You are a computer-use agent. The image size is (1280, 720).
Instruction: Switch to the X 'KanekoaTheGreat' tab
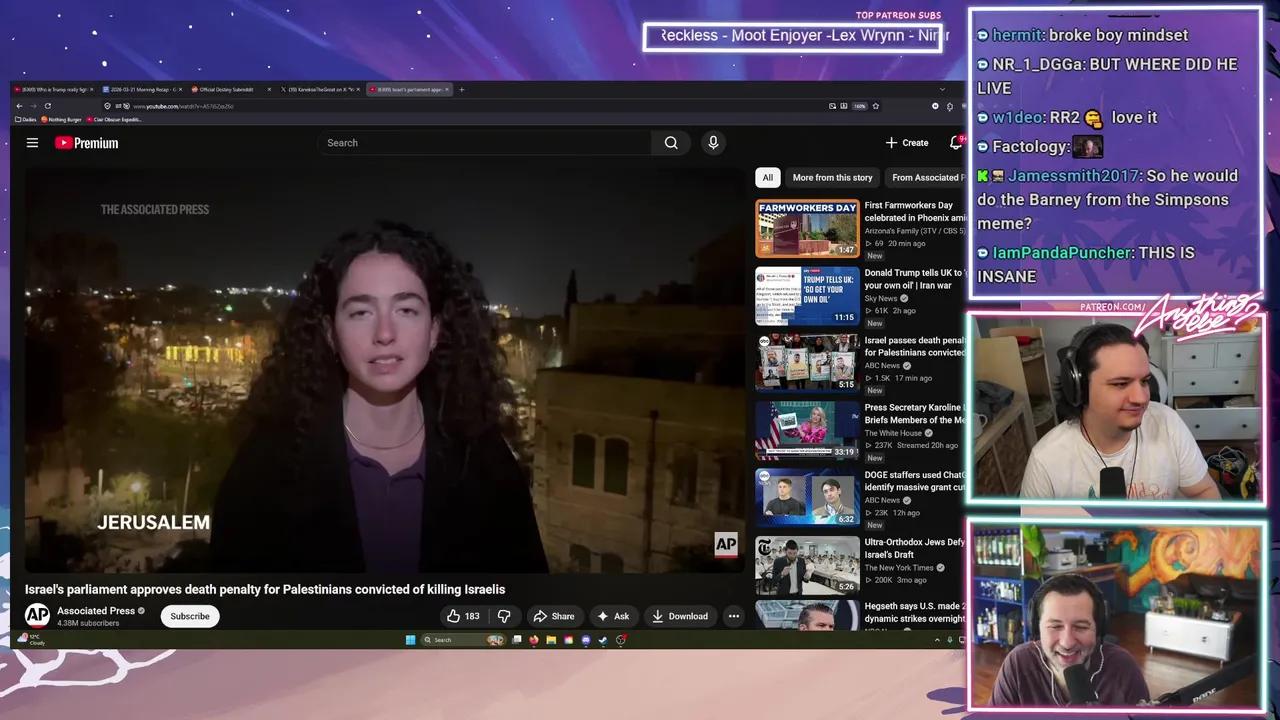[319, 90]
